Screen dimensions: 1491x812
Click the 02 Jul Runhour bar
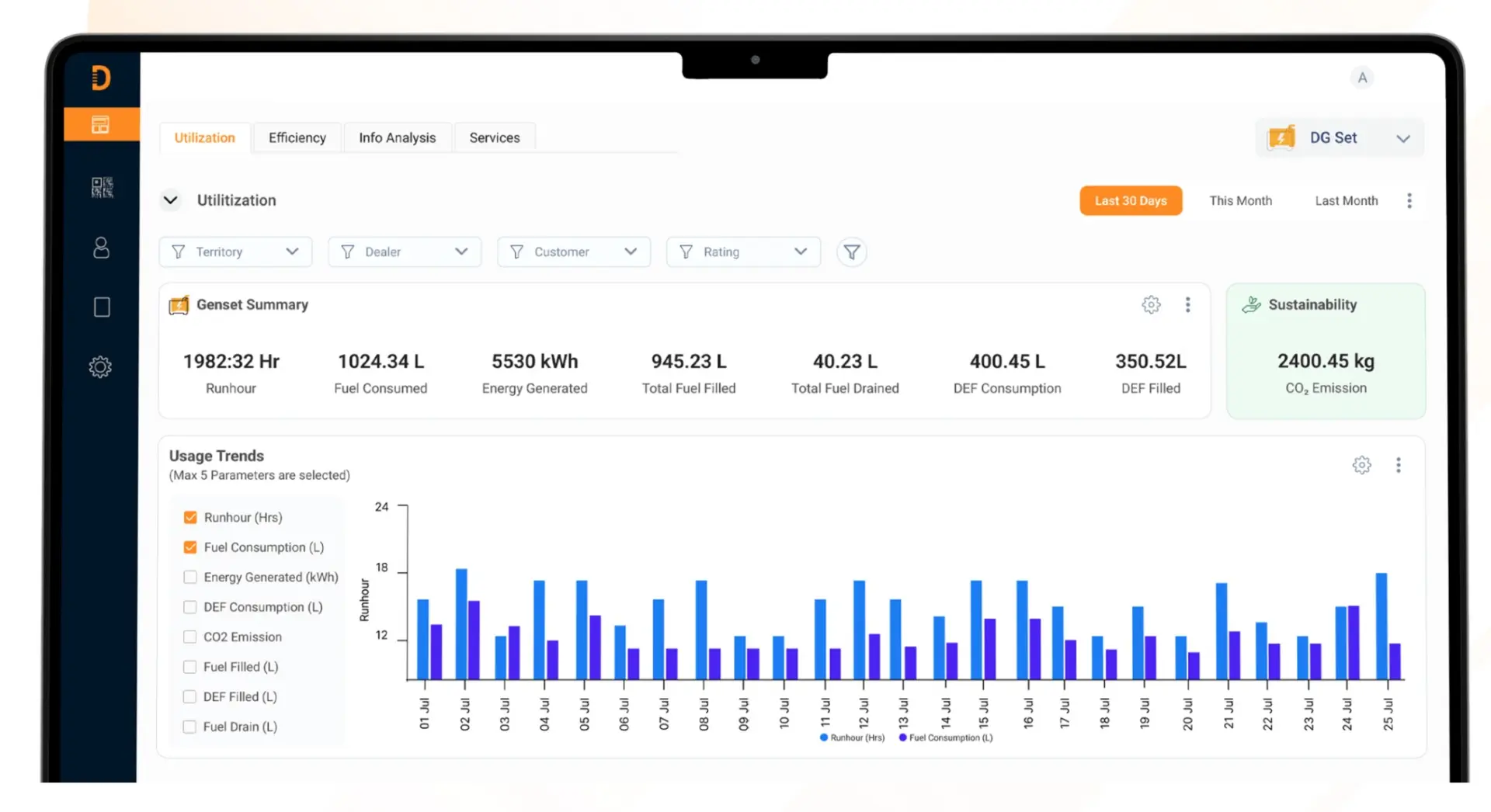pos(461,624)
